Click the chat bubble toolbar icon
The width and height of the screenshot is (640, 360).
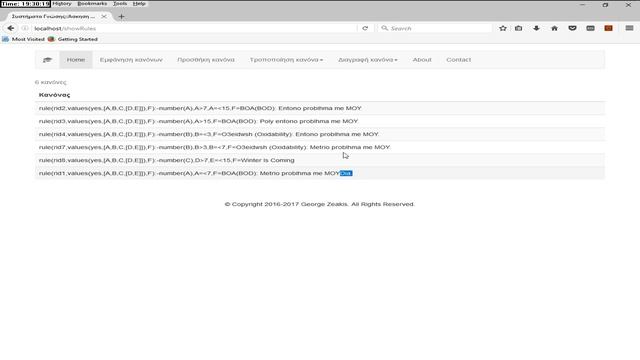[x=590, y=28]
